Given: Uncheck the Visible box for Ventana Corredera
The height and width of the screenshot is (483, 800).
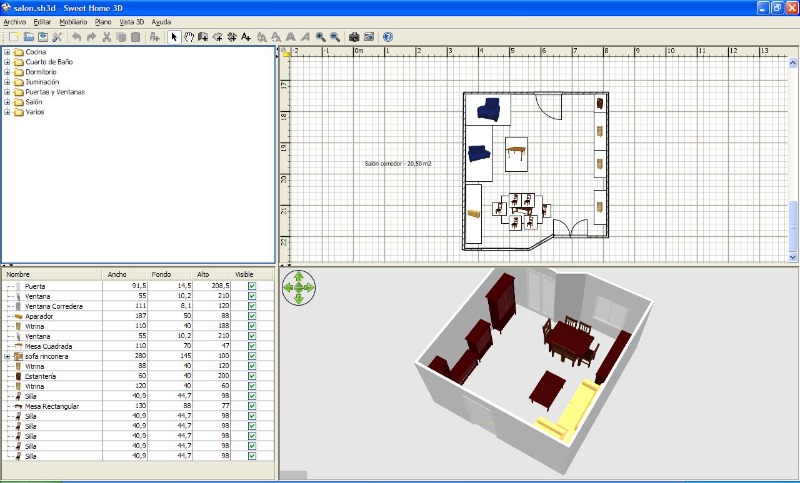Looking at the screenshot, I should point(252,306).
